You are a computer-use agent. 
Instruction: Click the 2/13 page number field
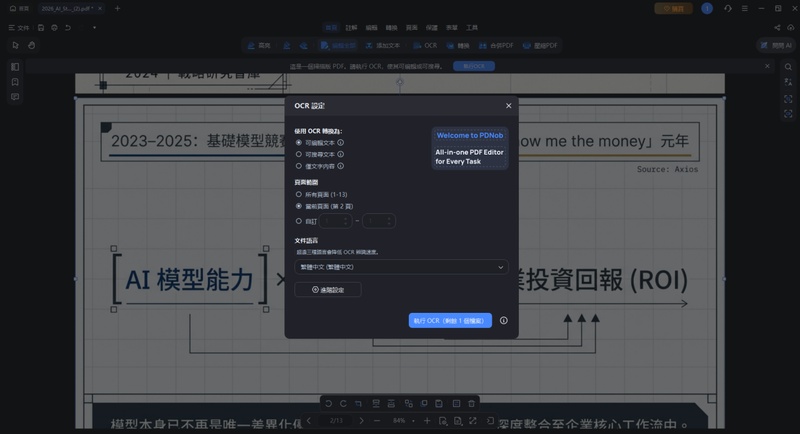click(x=336, y=421)
